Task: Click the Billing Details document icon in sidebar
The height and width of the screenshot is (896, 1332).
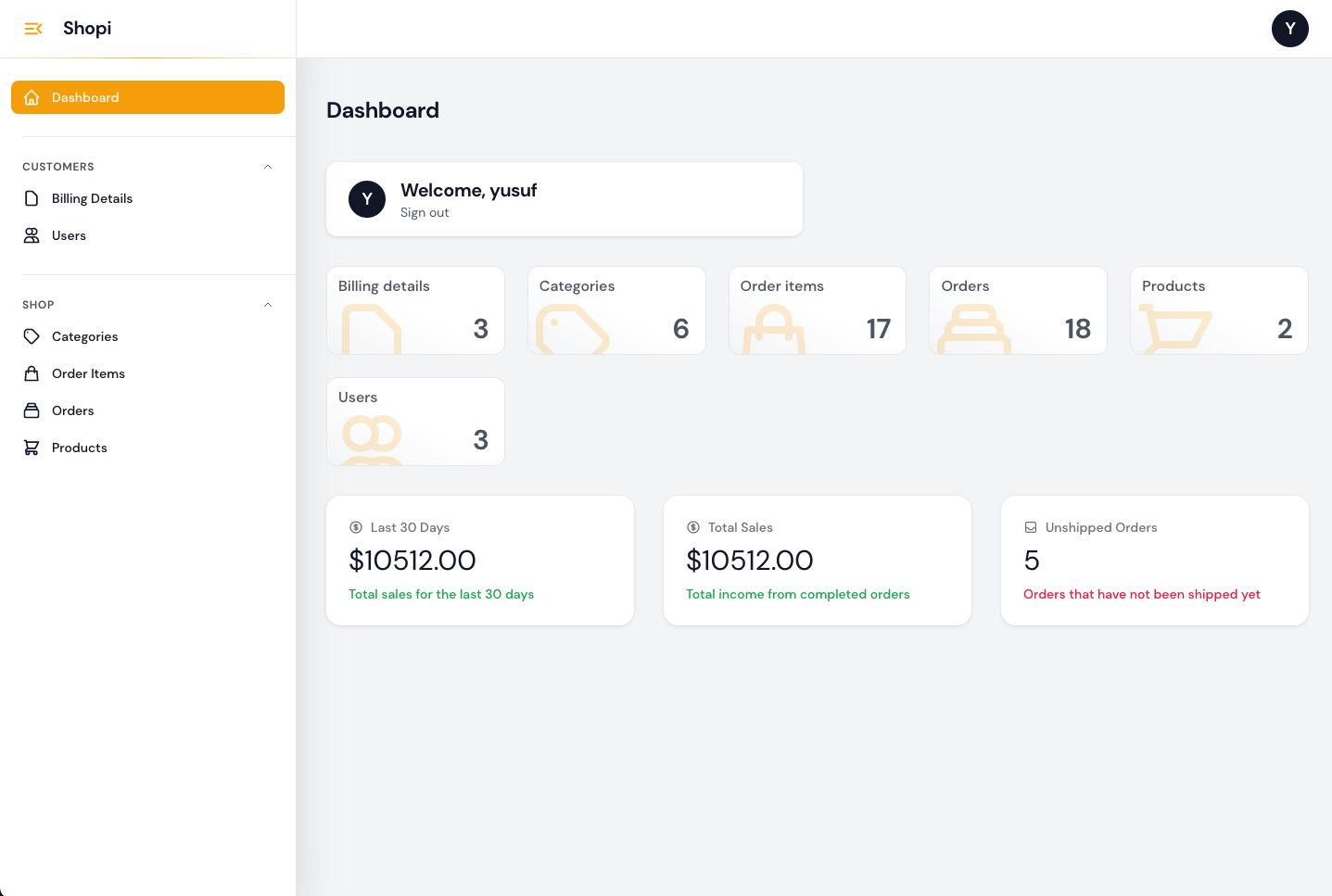Action: point(32,198)
